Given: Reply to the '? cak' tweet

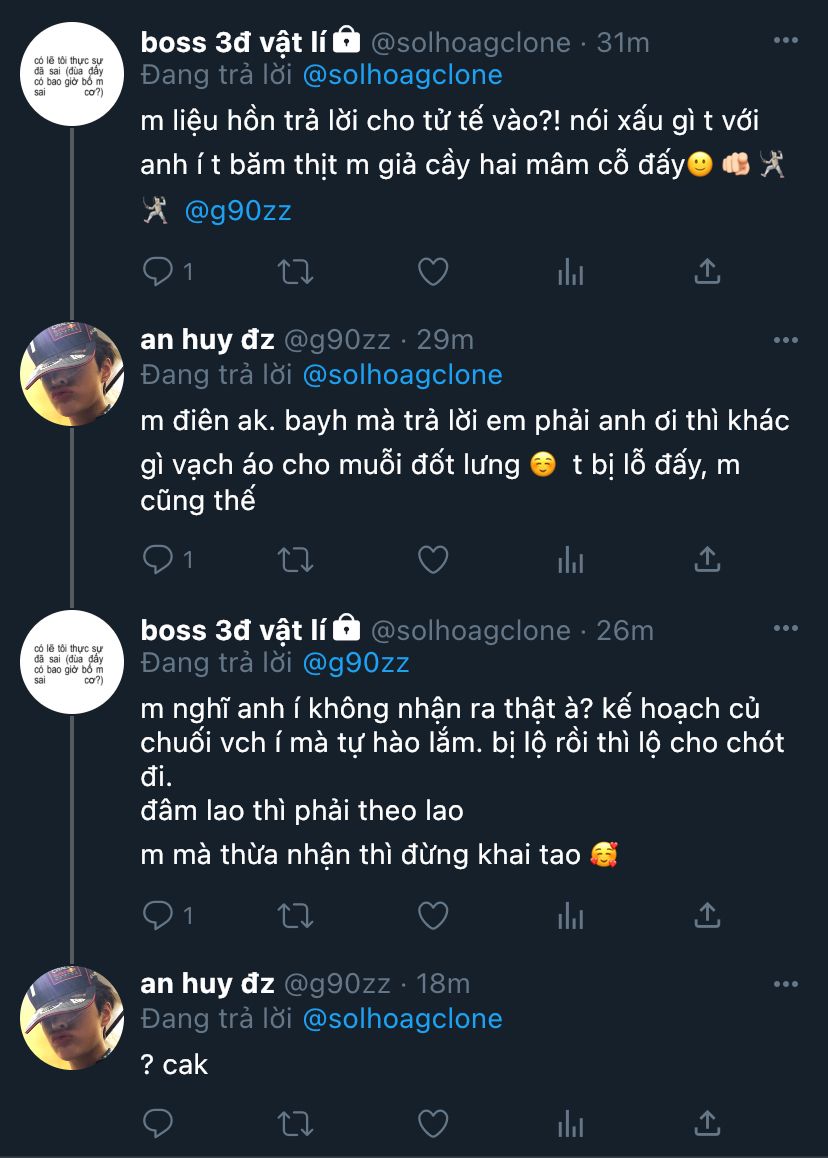Looking at the screenshot, I should (x=157, y=1124).
